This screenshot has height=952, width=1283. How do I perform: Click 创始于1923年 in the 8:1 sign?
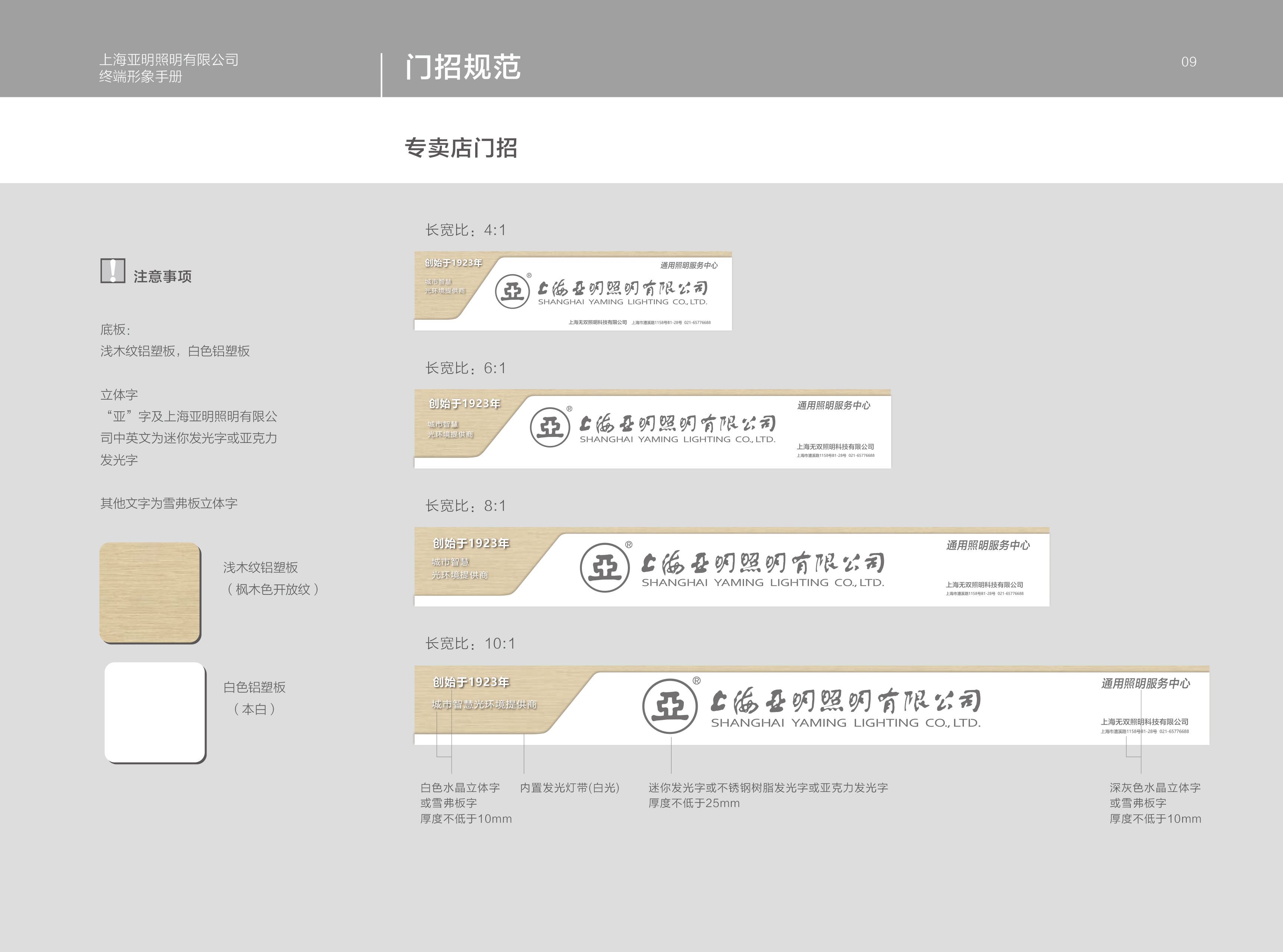click(x=471, y=543)
